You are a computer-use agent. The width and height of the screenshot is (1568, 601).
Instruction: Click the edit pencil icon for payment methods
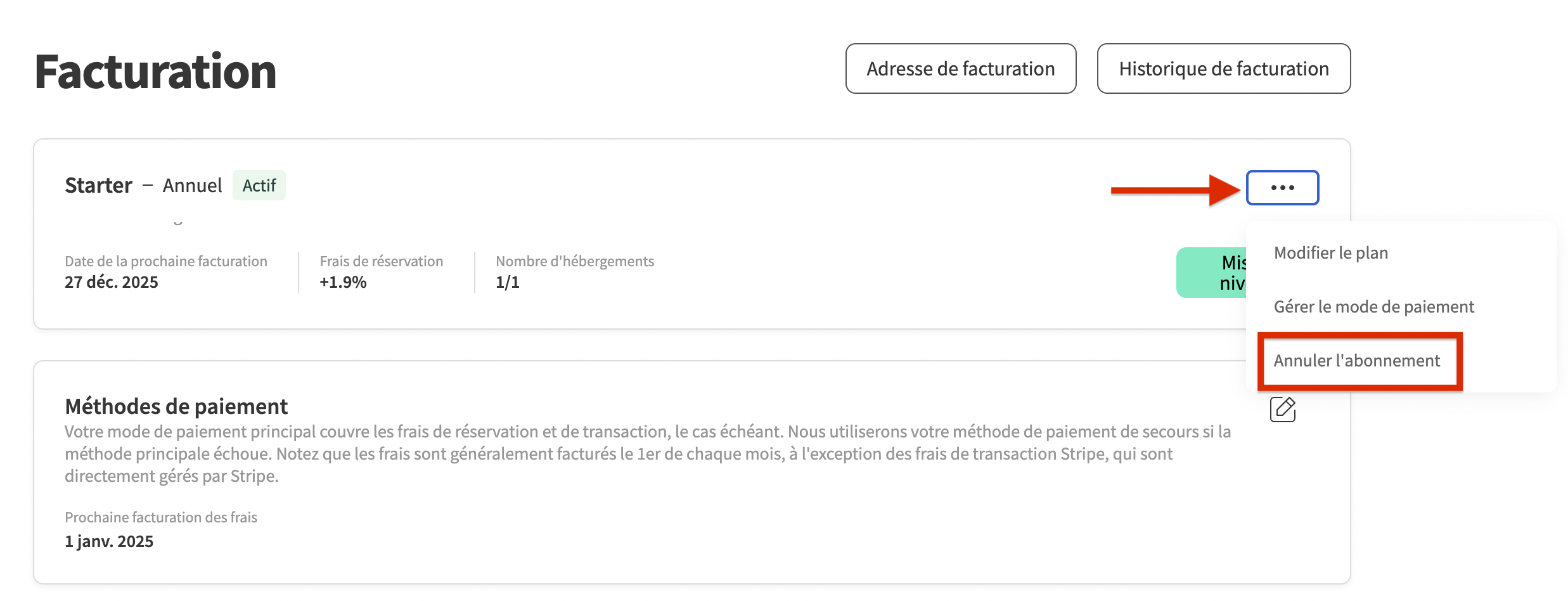(1282, 409)
